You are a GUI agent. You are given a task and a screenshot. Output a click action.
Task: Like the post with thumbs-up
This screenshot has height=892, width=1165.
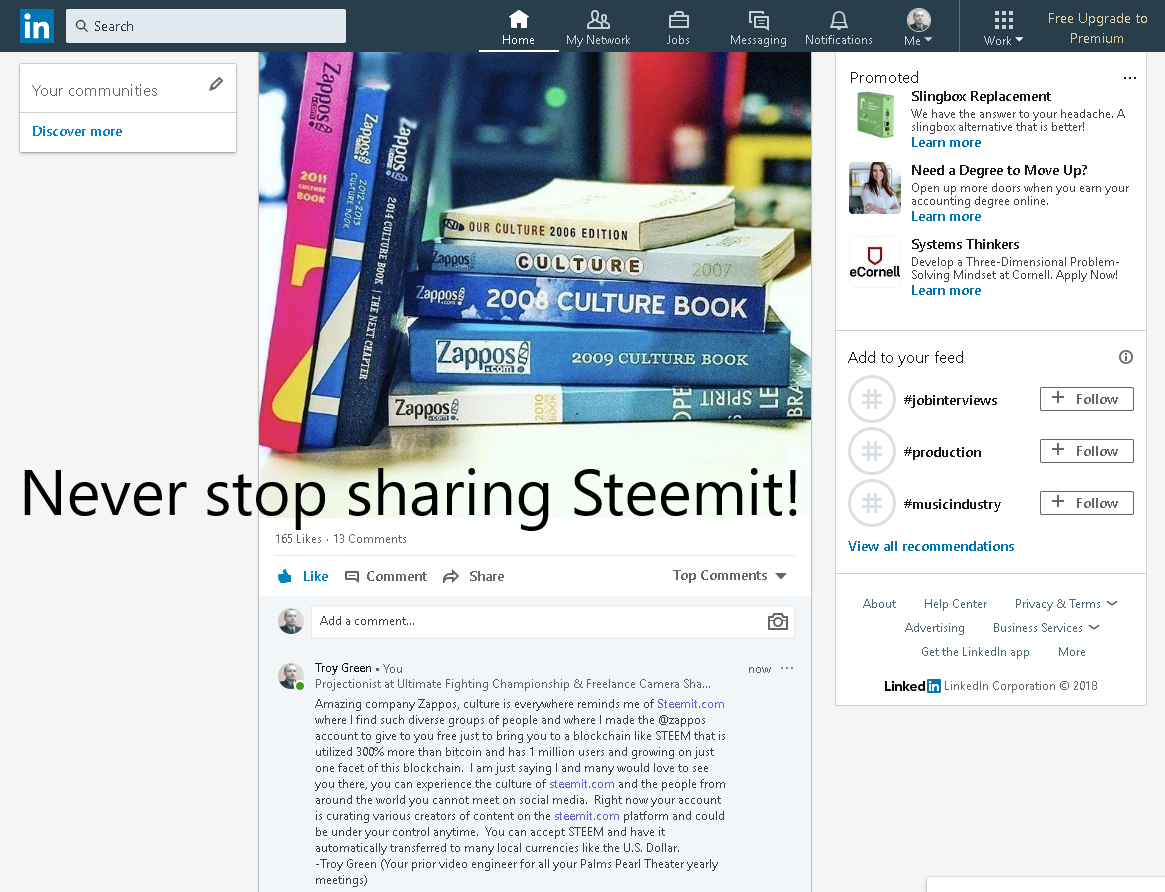coord(302,576)
